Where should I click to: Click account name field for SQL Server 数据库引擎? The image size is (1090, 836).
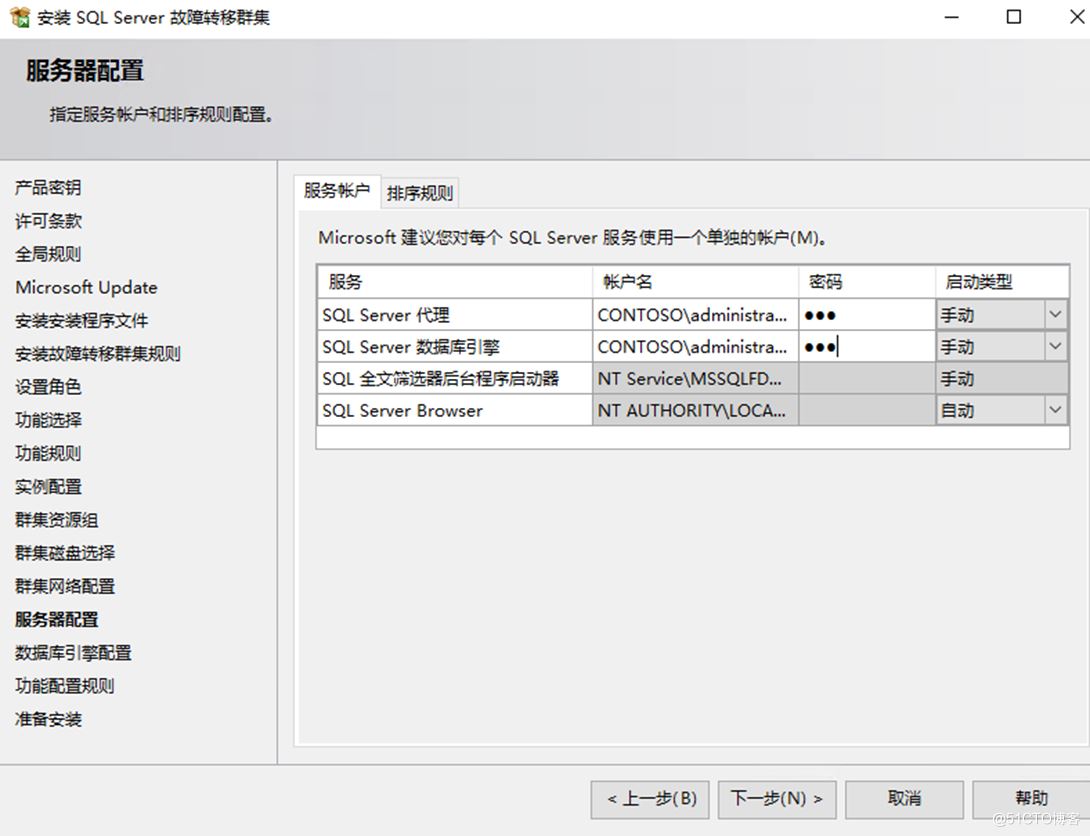pos(693,346)
